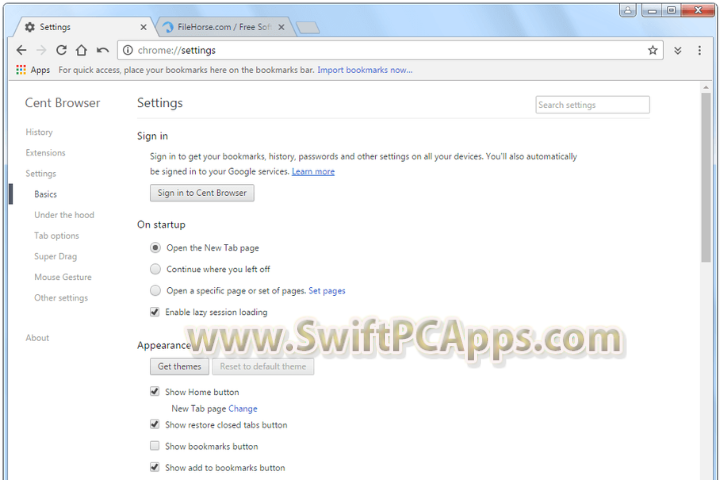Reload the page with refresh icon
The width and height of the screenshot is (720, 480).
coord(61,50)
